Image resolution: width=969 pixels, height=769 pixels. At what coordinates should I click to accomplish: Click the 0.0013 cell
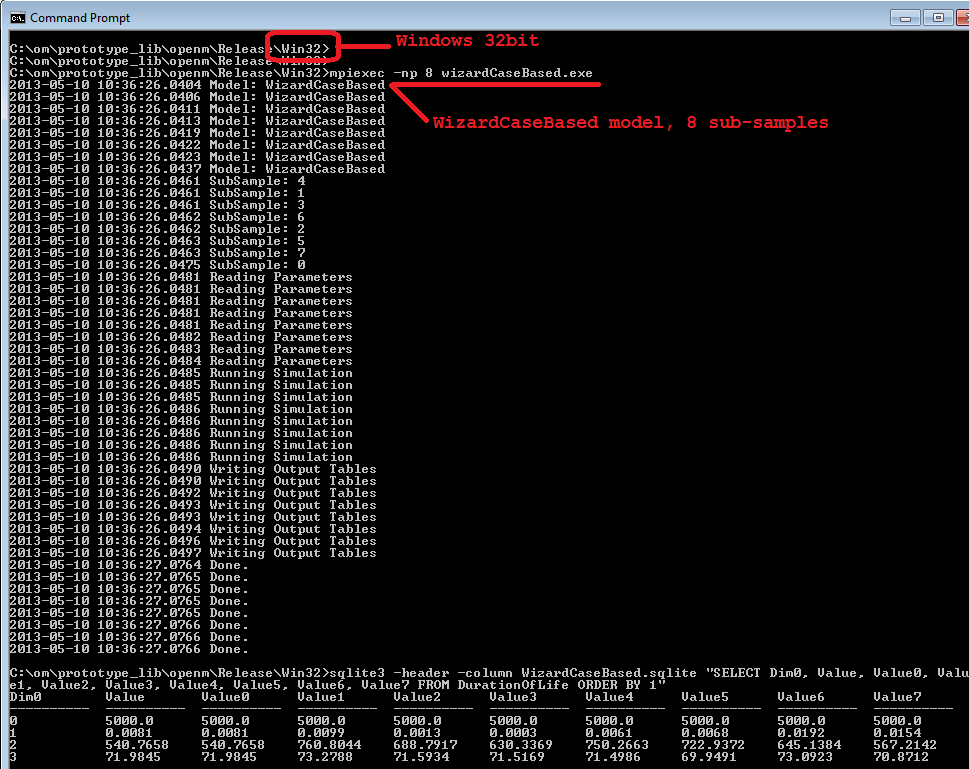[417, 733]
